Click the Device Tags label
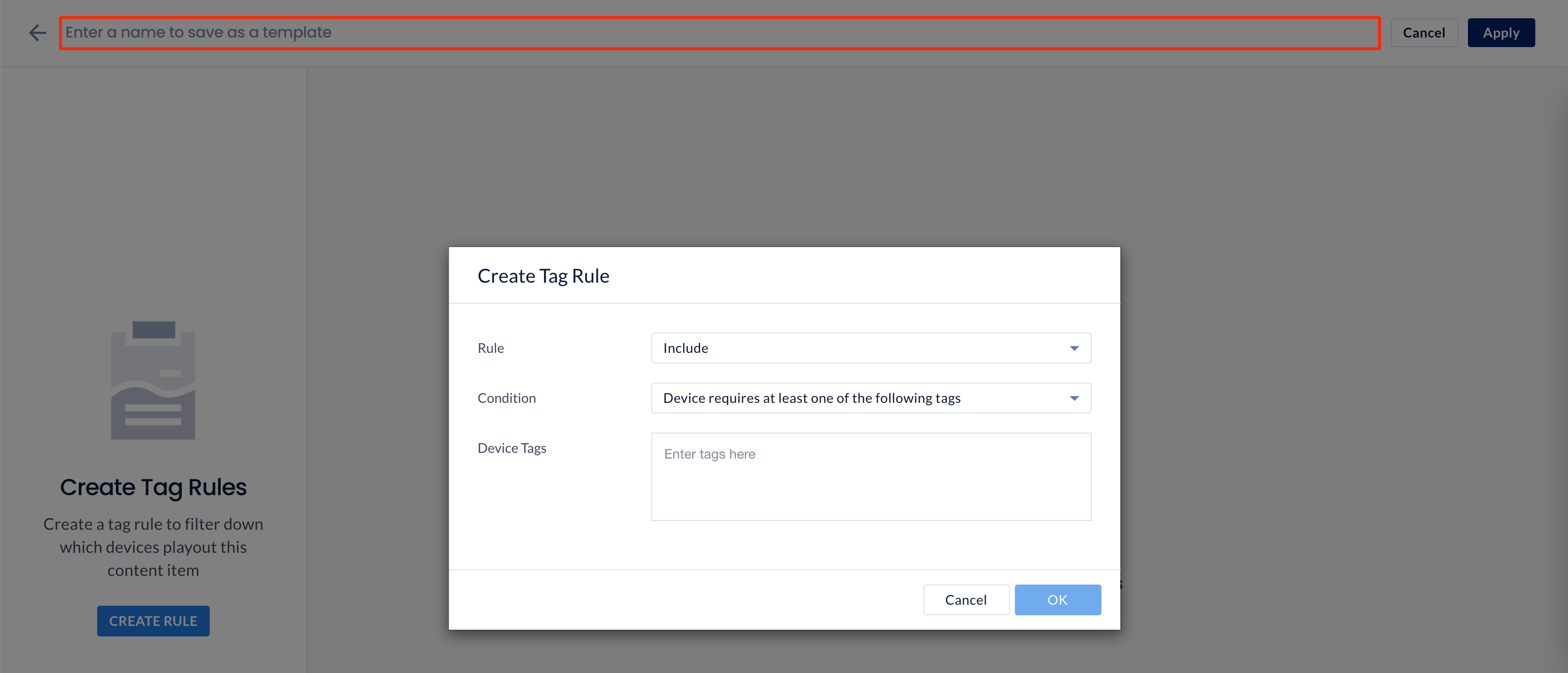Screen dimensions: 1568x673 point(512,449)
